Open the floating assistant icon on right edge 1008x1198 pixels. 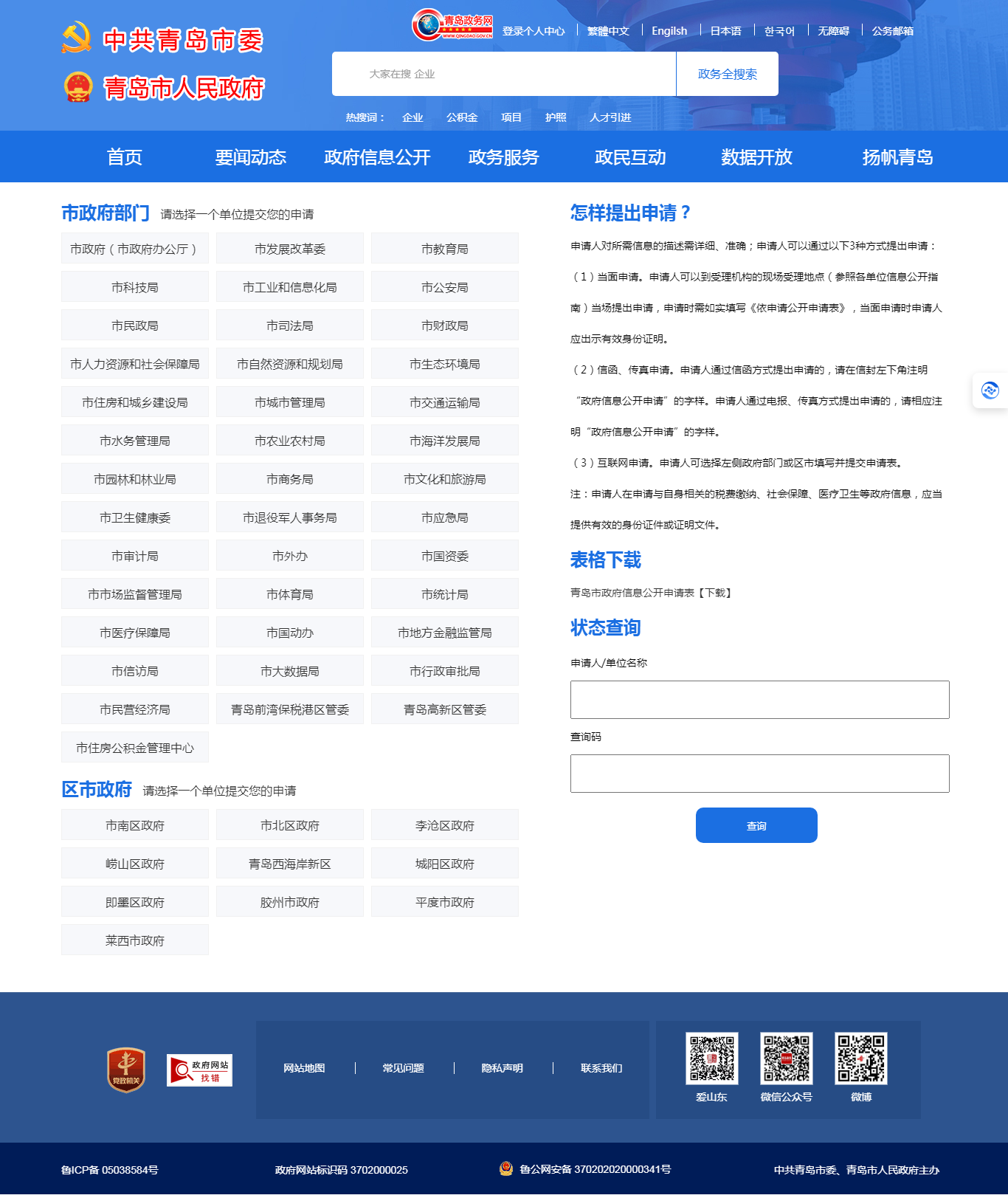(x=990, y=390)
